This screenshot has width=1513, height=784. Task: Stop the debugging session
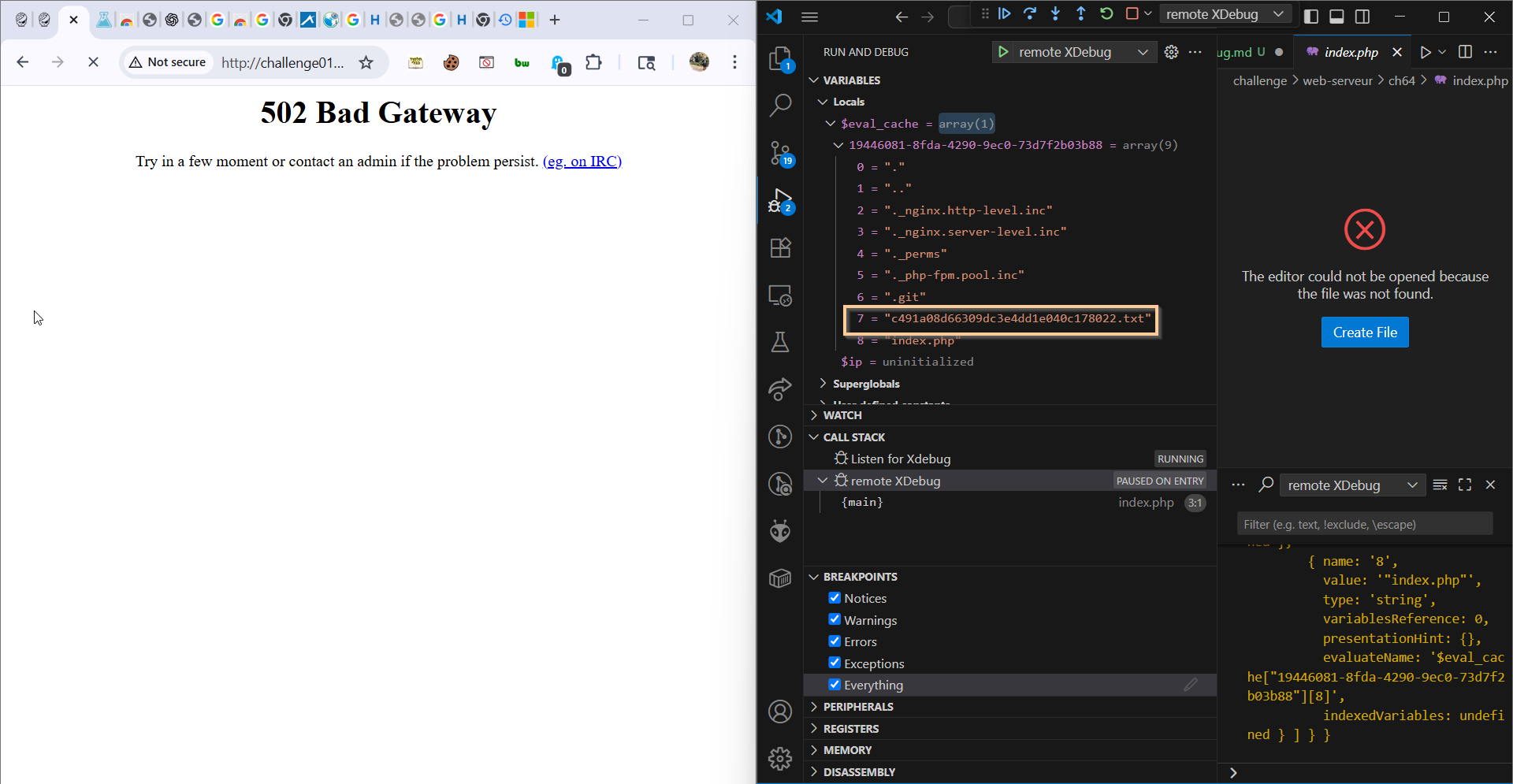pyautogui.click(x=1132, y=13)
